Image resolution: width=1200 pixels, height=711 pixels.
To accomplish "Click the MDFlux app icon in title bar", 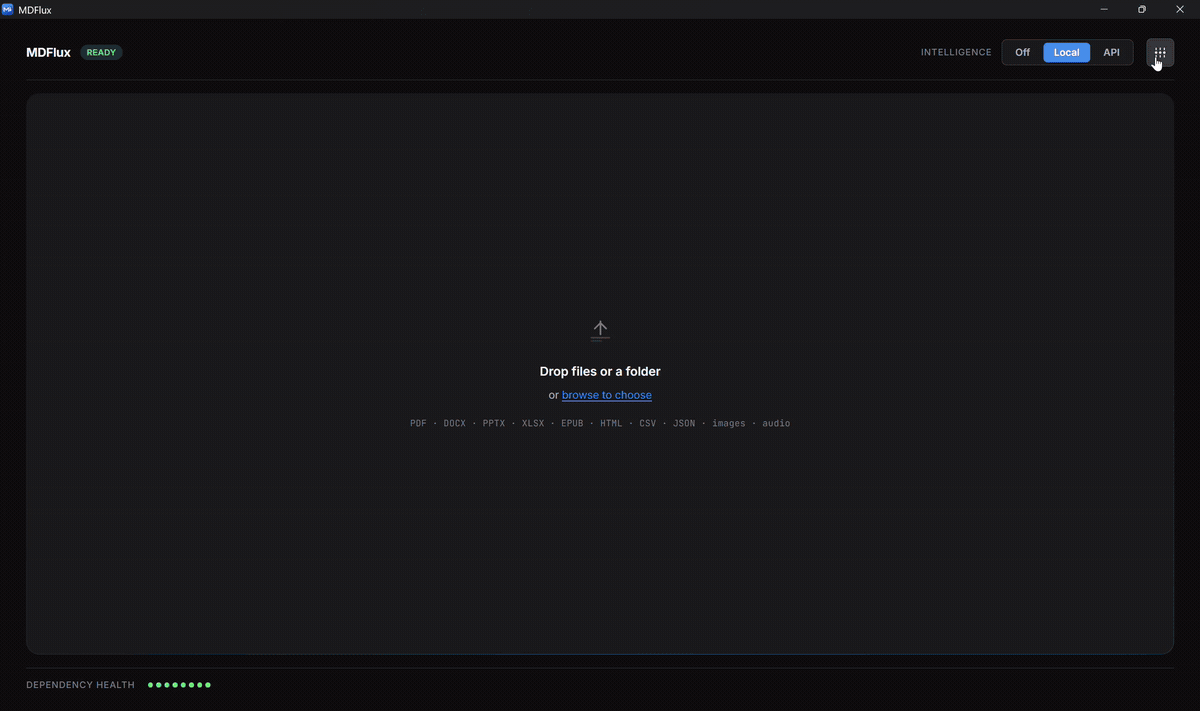I will click(x=8, y=9).
